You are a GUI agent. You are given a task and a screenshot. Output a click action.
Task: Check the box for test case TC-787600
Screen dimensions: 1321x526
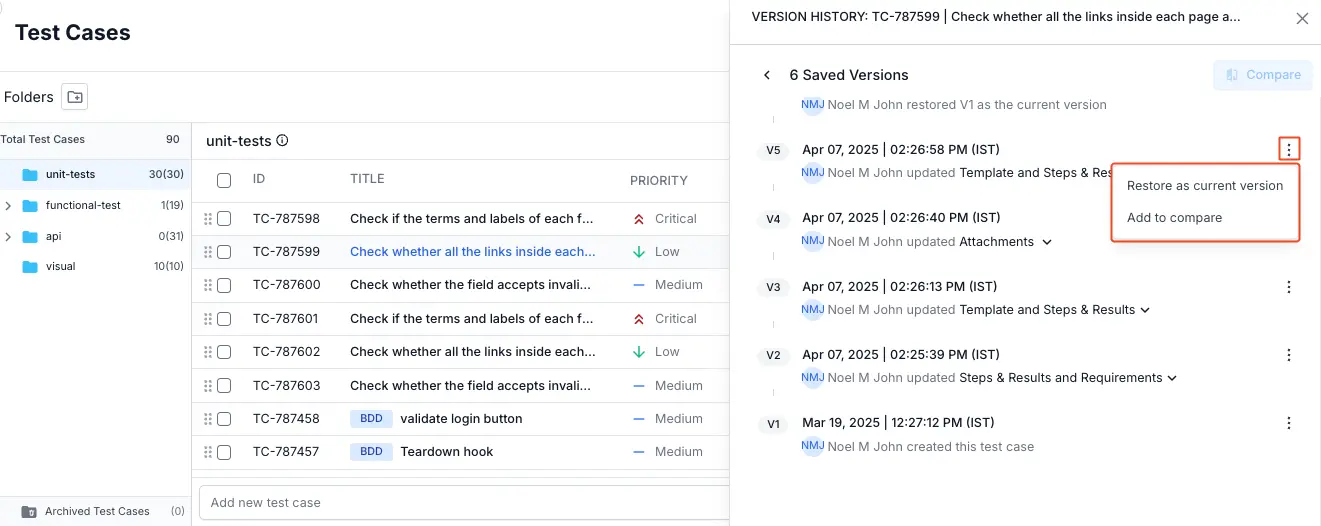point(224,285)
